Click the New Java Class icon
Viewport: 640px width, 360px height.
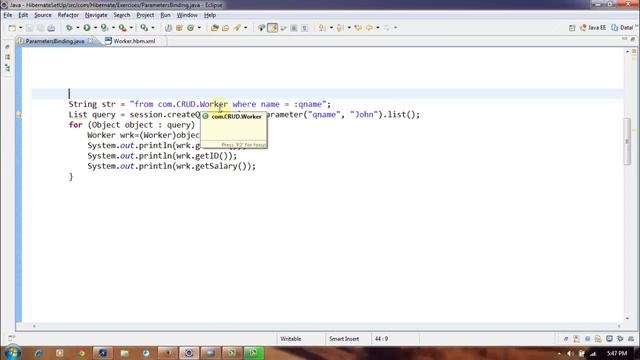(x=191, y=28)
